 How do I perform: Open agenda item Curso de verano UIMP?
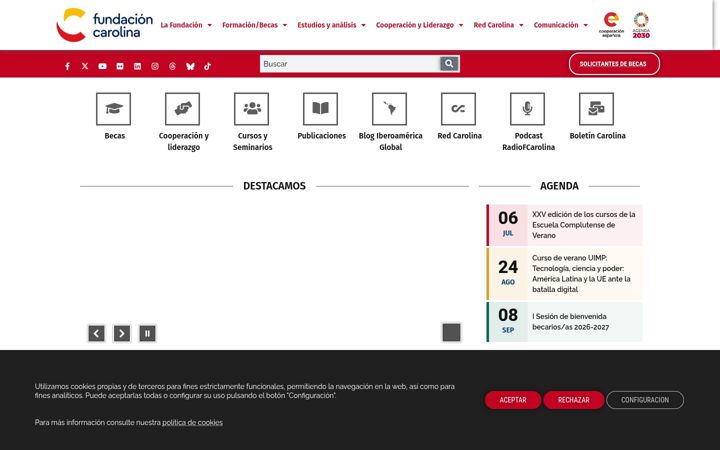564,274
